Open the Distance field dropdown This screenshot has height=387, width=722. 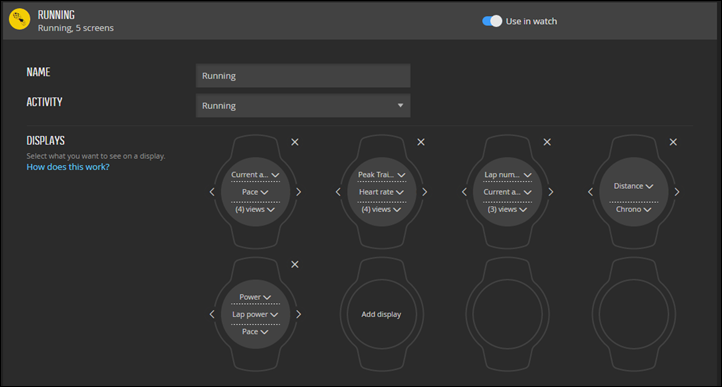tap(634, 186)
